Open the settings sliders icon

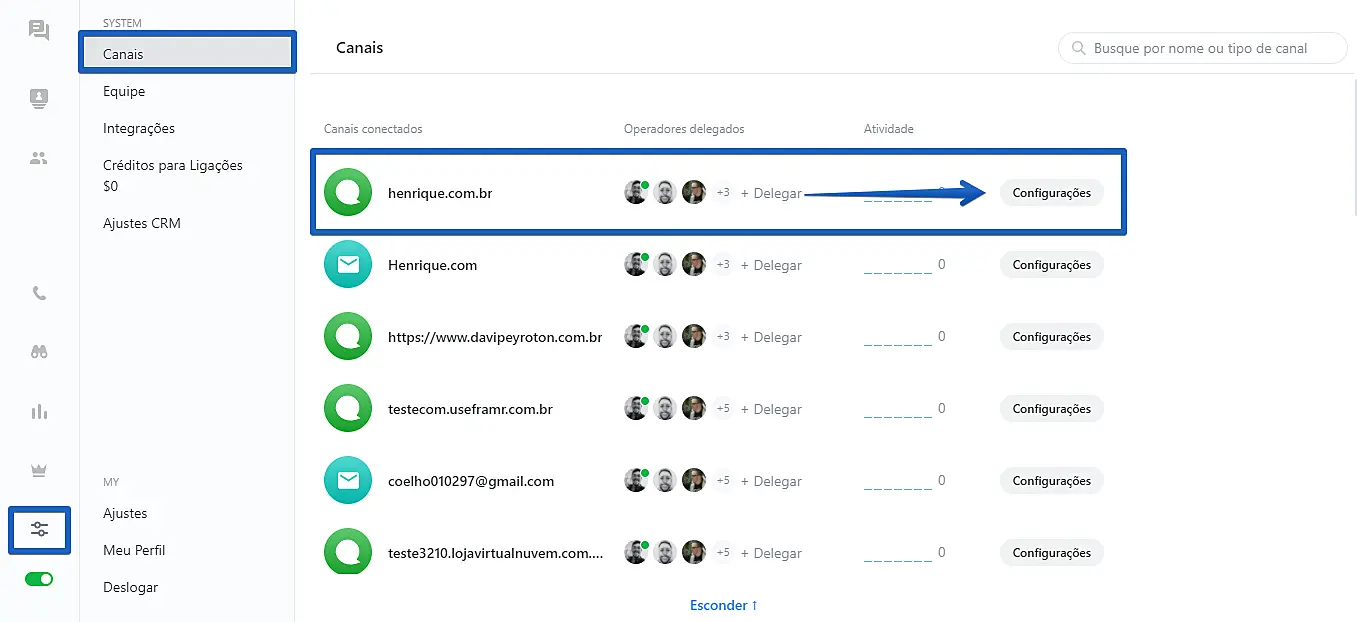[39, 530]
